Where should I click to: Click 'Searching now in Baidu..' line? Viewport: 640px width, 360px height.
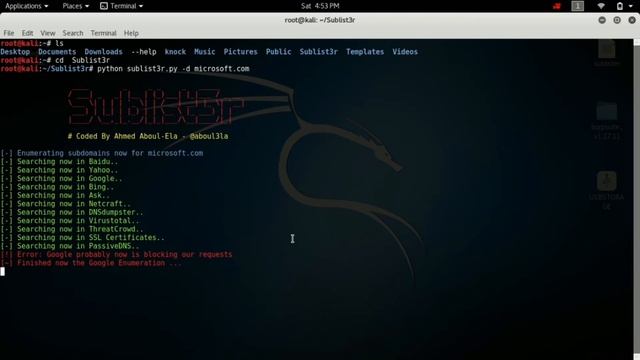[x=59, y=162]
